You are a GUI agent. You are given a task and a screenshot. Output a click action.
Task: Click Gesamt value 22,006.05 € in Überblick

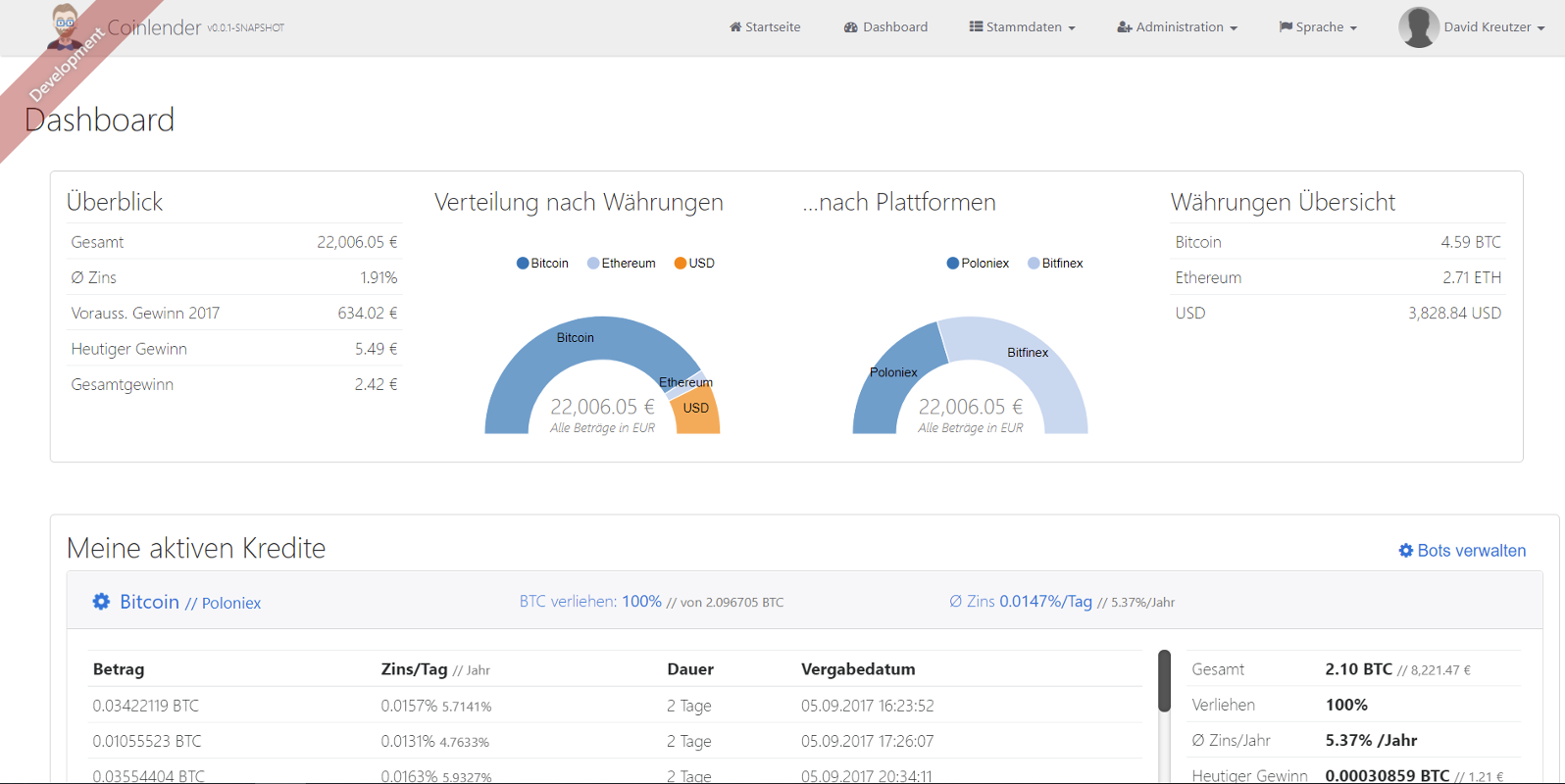pyautogui.click(x=357, y=242)
